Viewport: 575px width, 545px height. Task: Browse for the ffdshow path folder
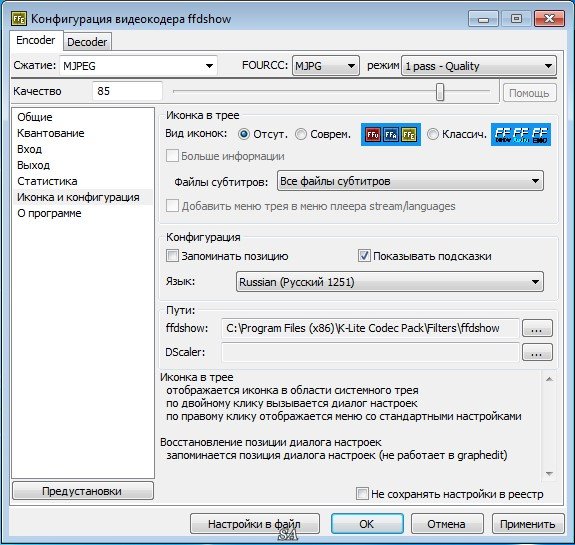[x=537, y=328]
